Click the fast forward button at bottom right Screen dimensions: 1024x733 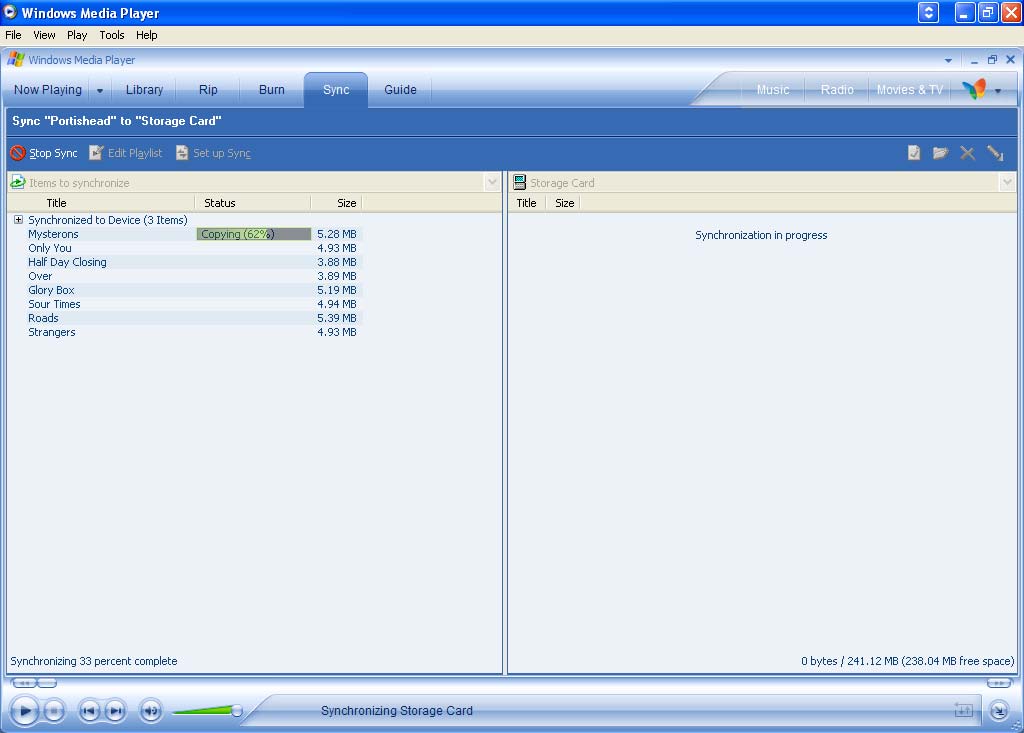tap(999, 683)
